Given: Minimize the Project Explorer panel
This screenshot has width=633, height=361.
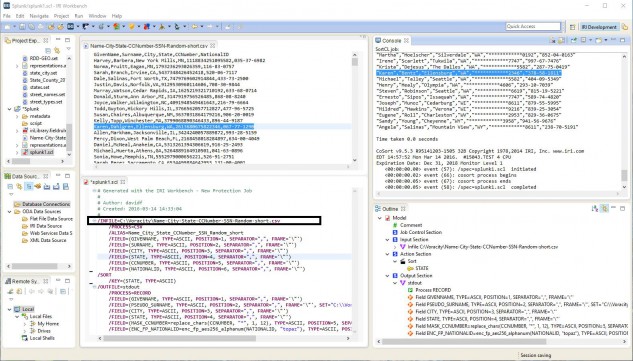Looking at the screenshot, I should tap(58, 40).
